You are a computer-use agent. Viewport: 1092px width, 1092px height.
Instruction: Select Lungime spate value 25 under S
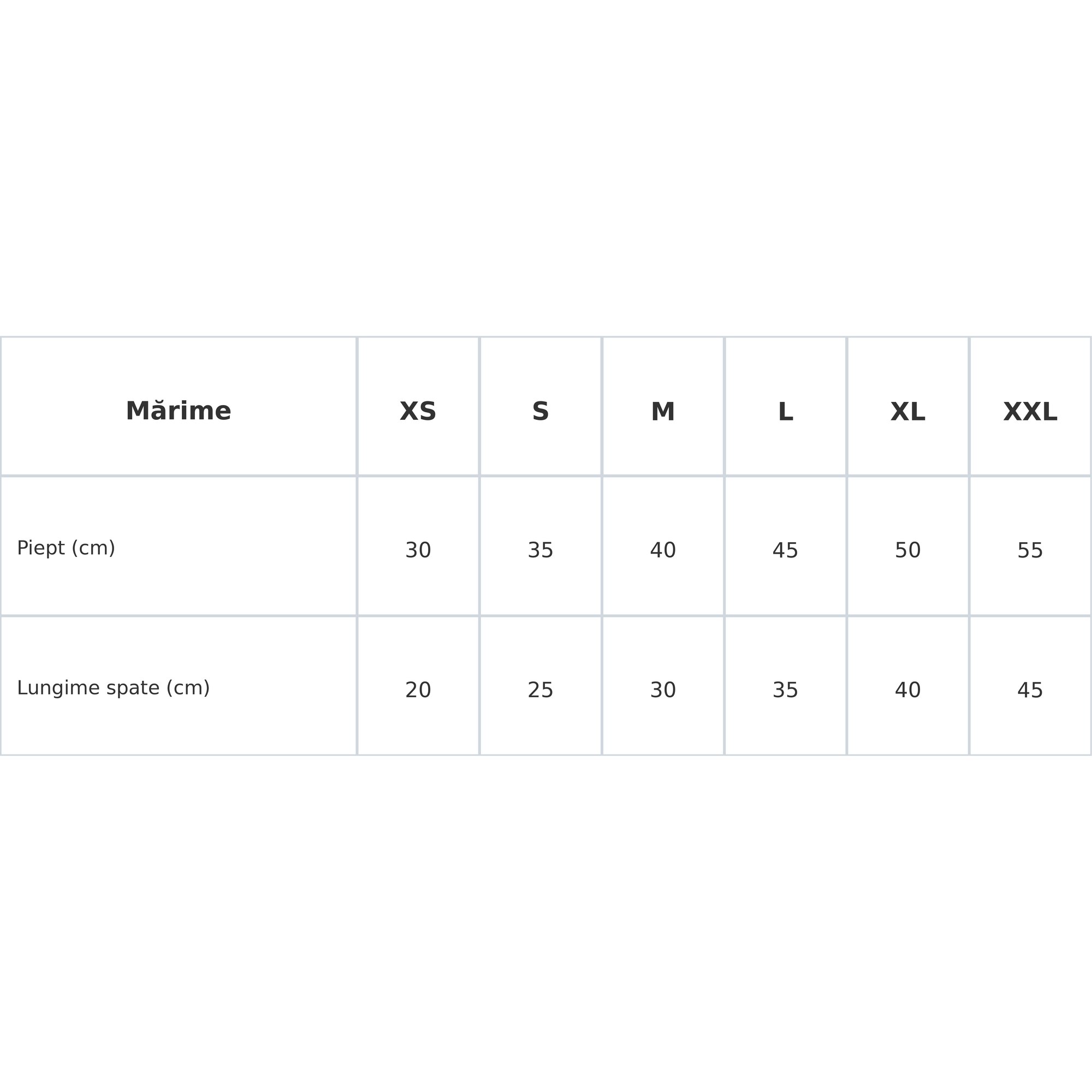tap(541, 690)
